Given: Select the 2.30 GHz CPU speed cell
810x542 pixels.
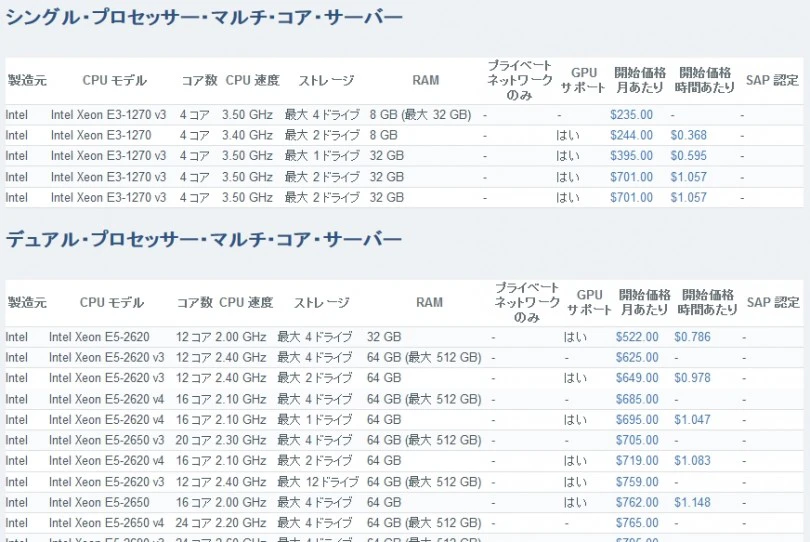Looking at the screenshot, I should click(x=241, y=440).
